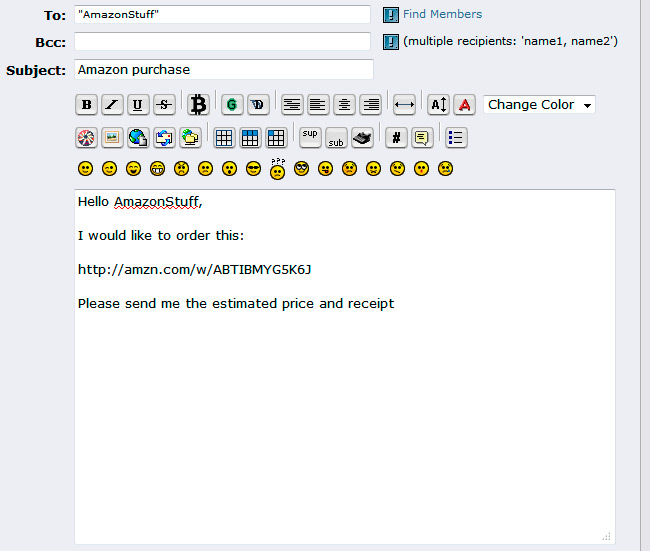This screenshot has width=650, height=551.
Task: Click the 'Hello AmazonStuff,' line
Action: coord(140,202)
